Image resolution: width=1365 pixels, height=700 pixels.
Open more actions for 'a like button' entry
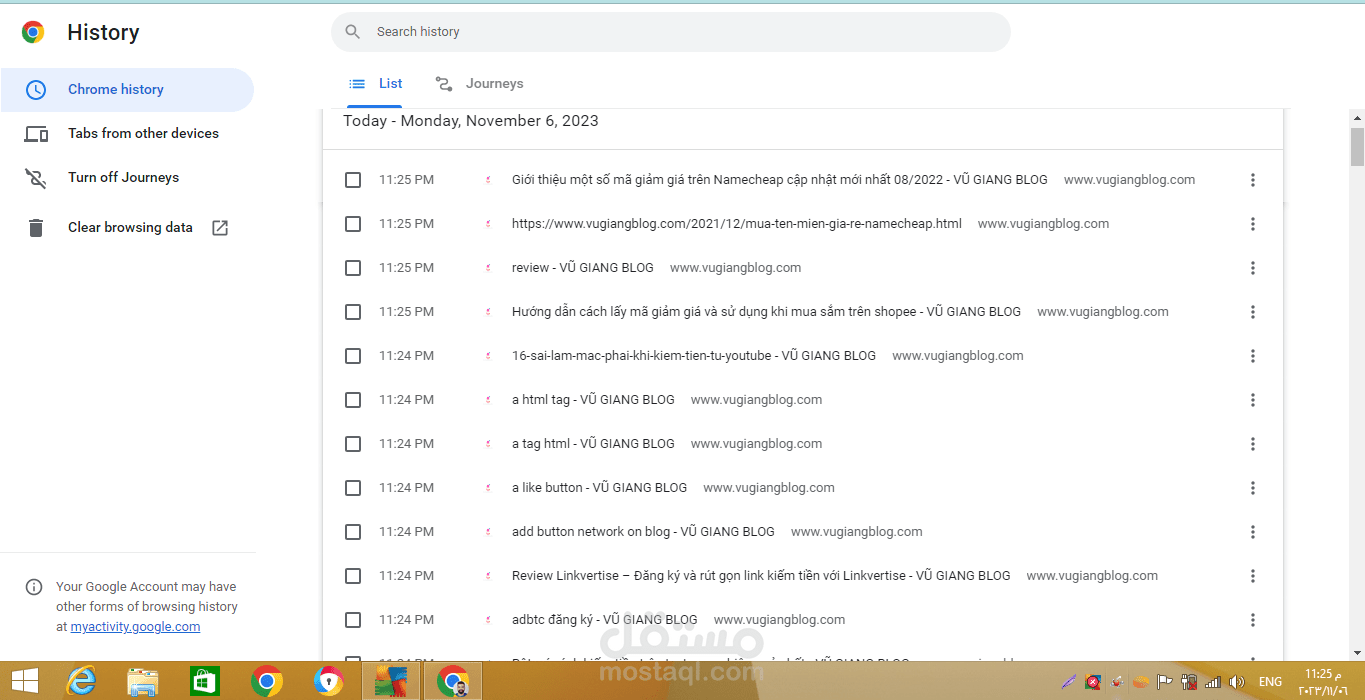click(x=1252, y=488)
